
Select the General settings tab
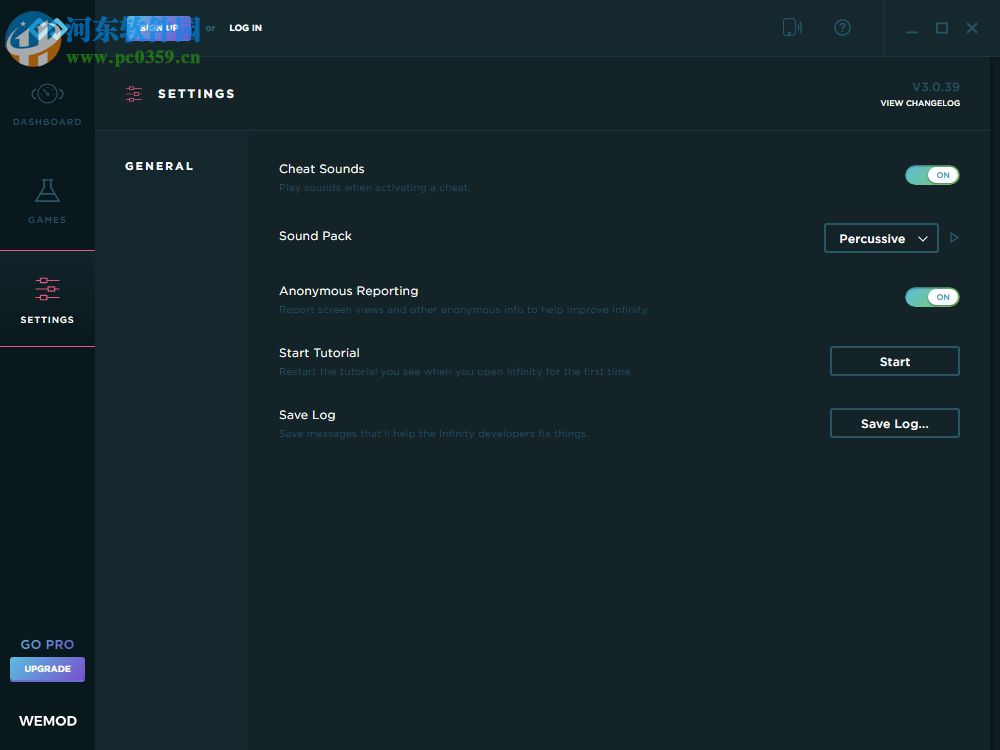[159, 166]
